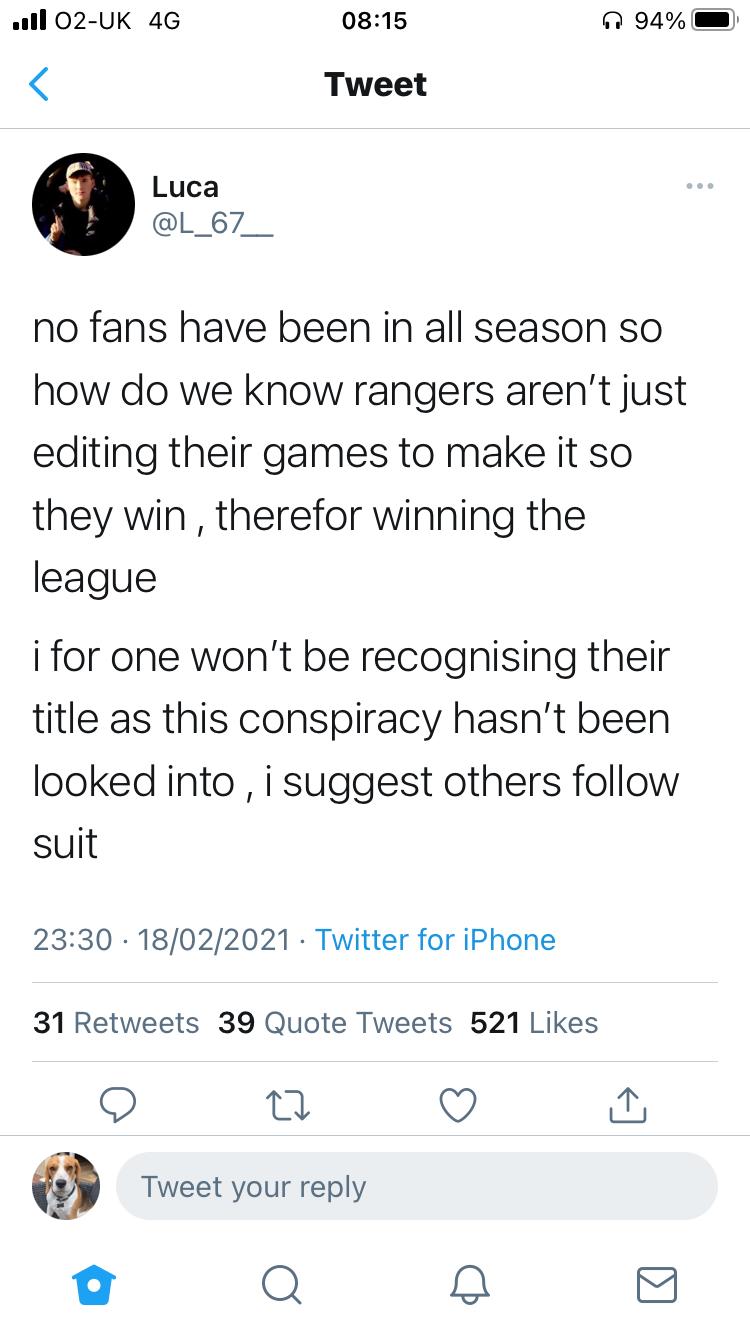View the 521 Likes list

(x=534, y=1022)
